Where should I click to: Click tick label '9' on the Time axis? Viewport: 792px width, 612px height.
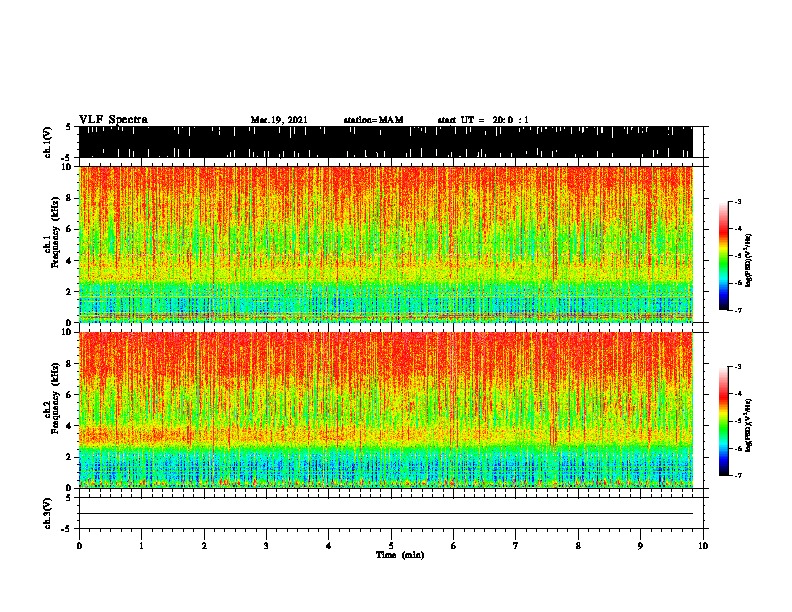coord(640,546)
